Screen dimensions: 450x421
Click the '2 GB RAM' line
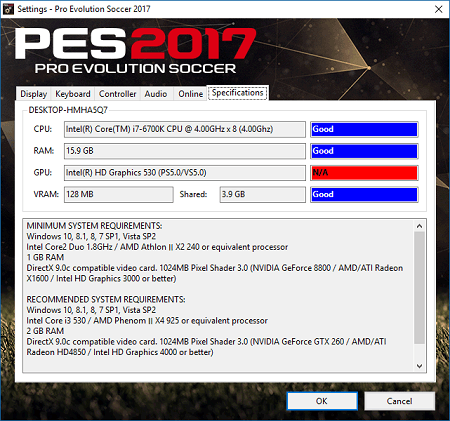[x=45, y=331]
